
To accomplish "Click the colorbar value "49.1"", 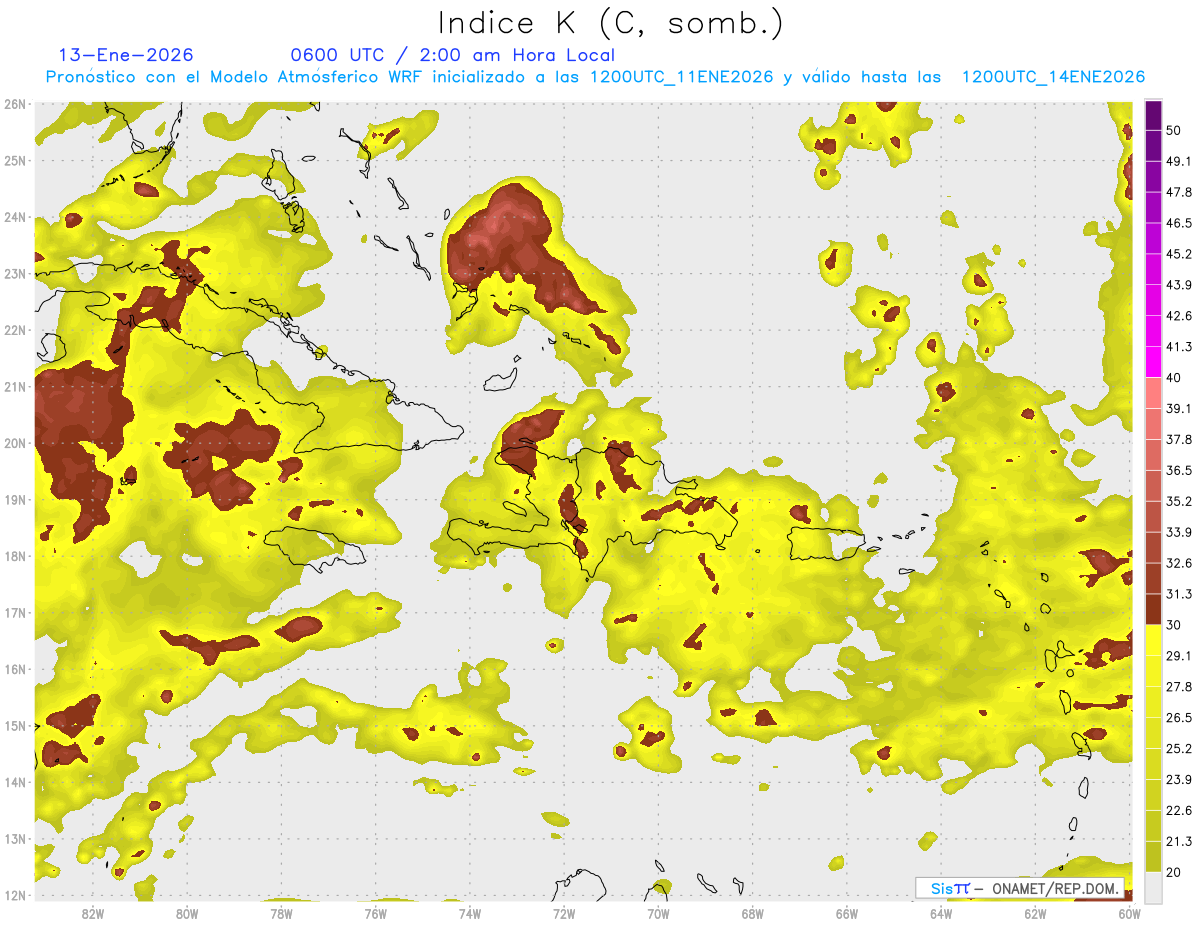I will click(x=1179, y=161).
